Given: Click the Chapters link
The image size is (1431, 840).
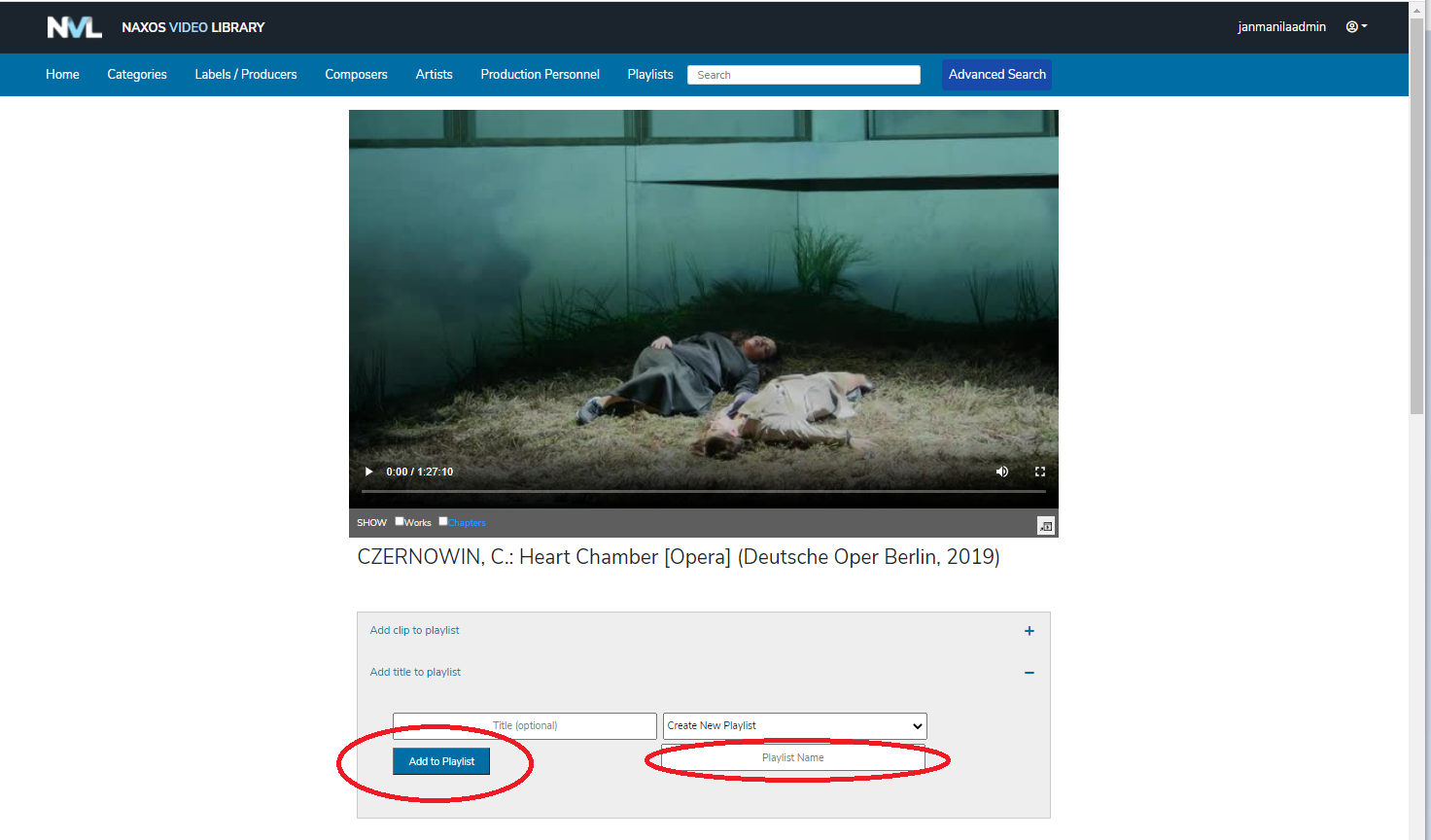Looking at the screenshot, I should [x=467, y=523].
